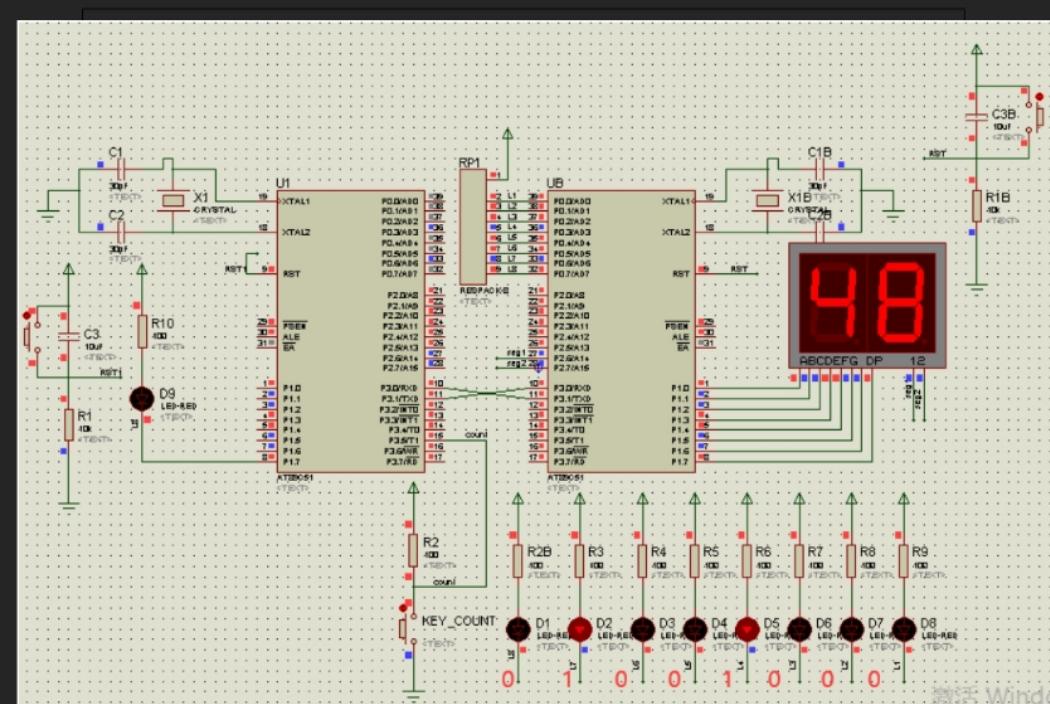Viewport: 1050px width, 704px height.
Task: Click the lit D2 red LED
Action: 578,630
